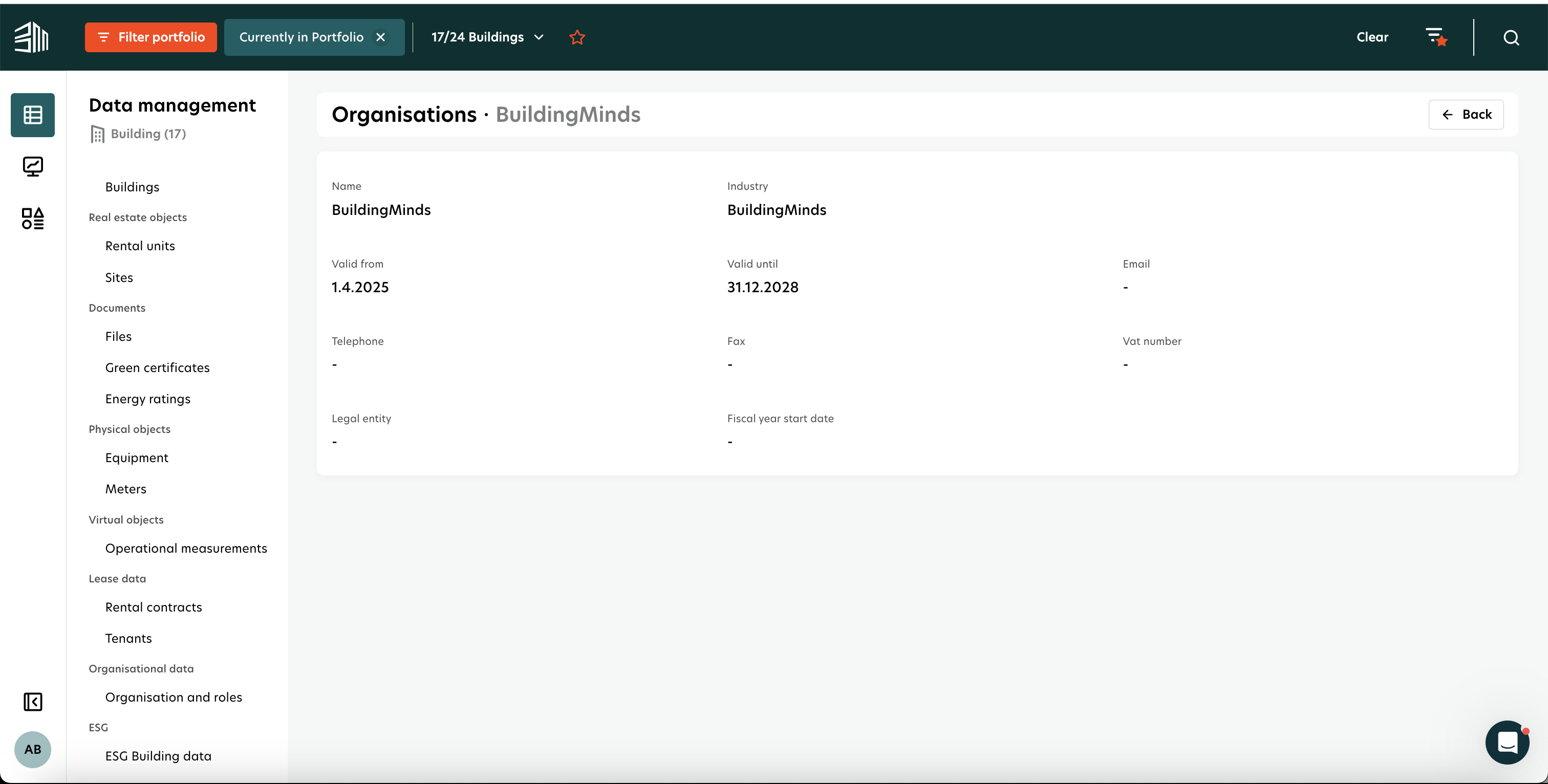Click the search magnifier icon

[1511, 38]
